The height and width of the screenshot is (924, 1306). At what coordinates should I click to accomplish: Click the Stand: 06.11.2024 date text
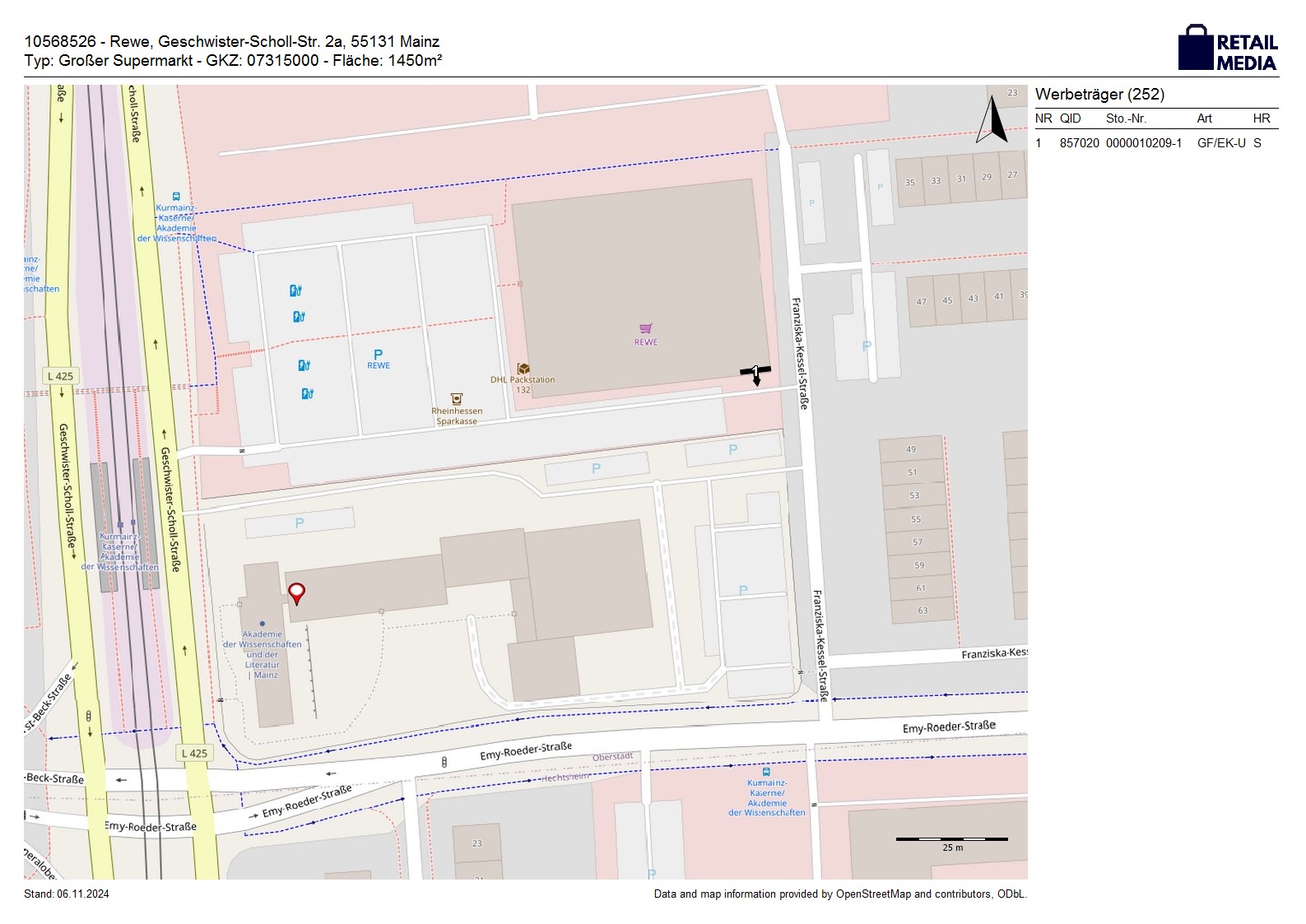click(67, 894)
